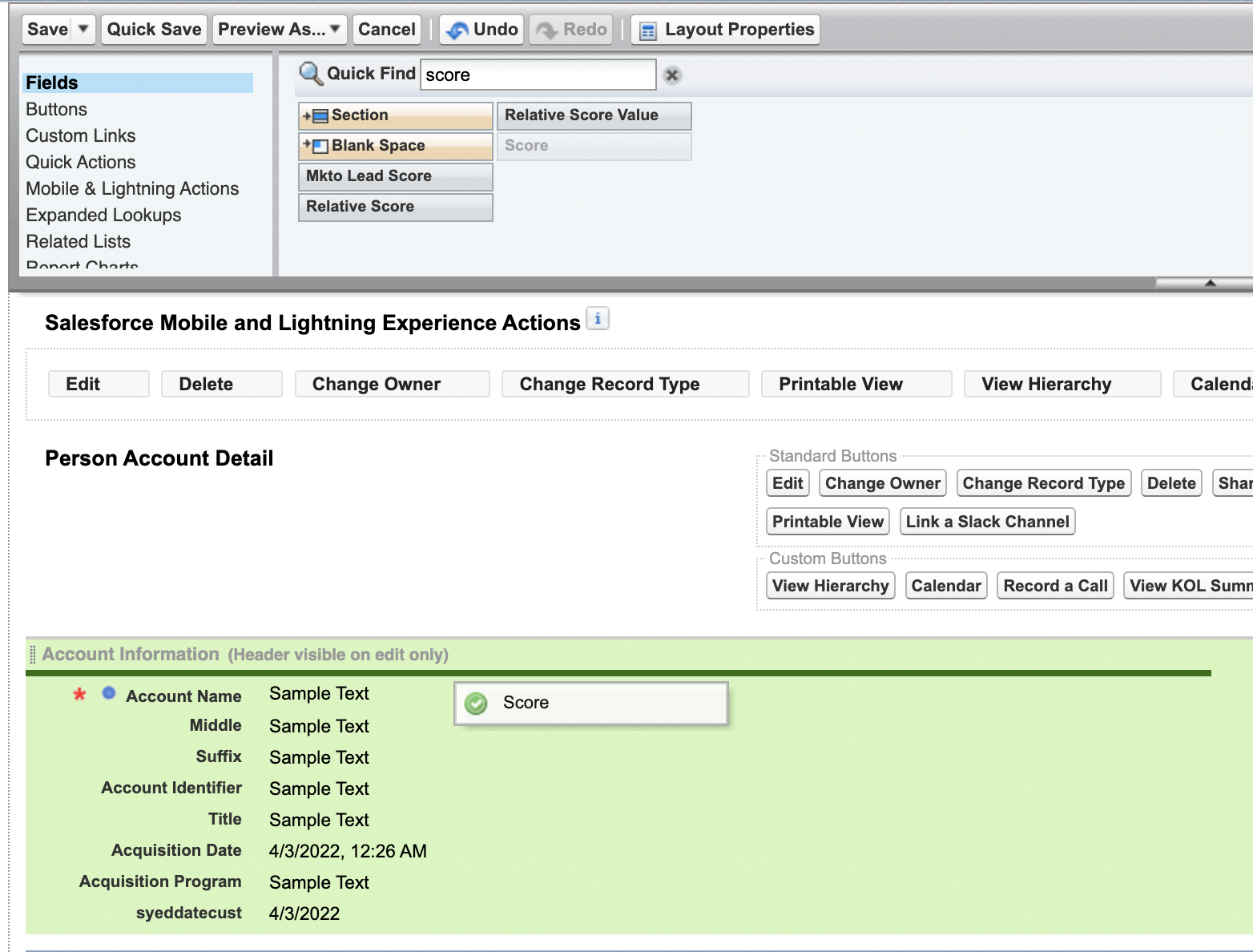Select Related Lists in the category list
This screenshot has width=1253, height=952.
coord(79,242)
